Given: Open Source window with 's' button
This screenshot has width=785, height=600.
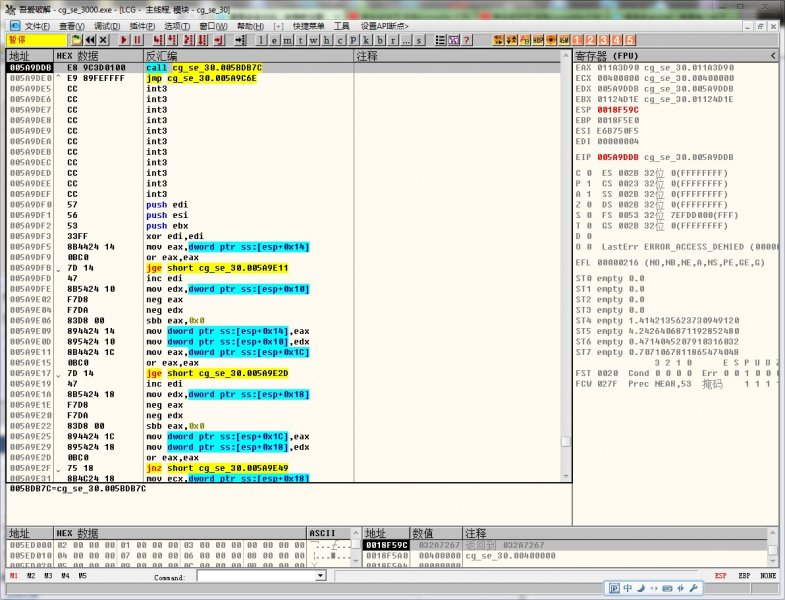Looking at the screenshot, I should [x=419, y=40].
